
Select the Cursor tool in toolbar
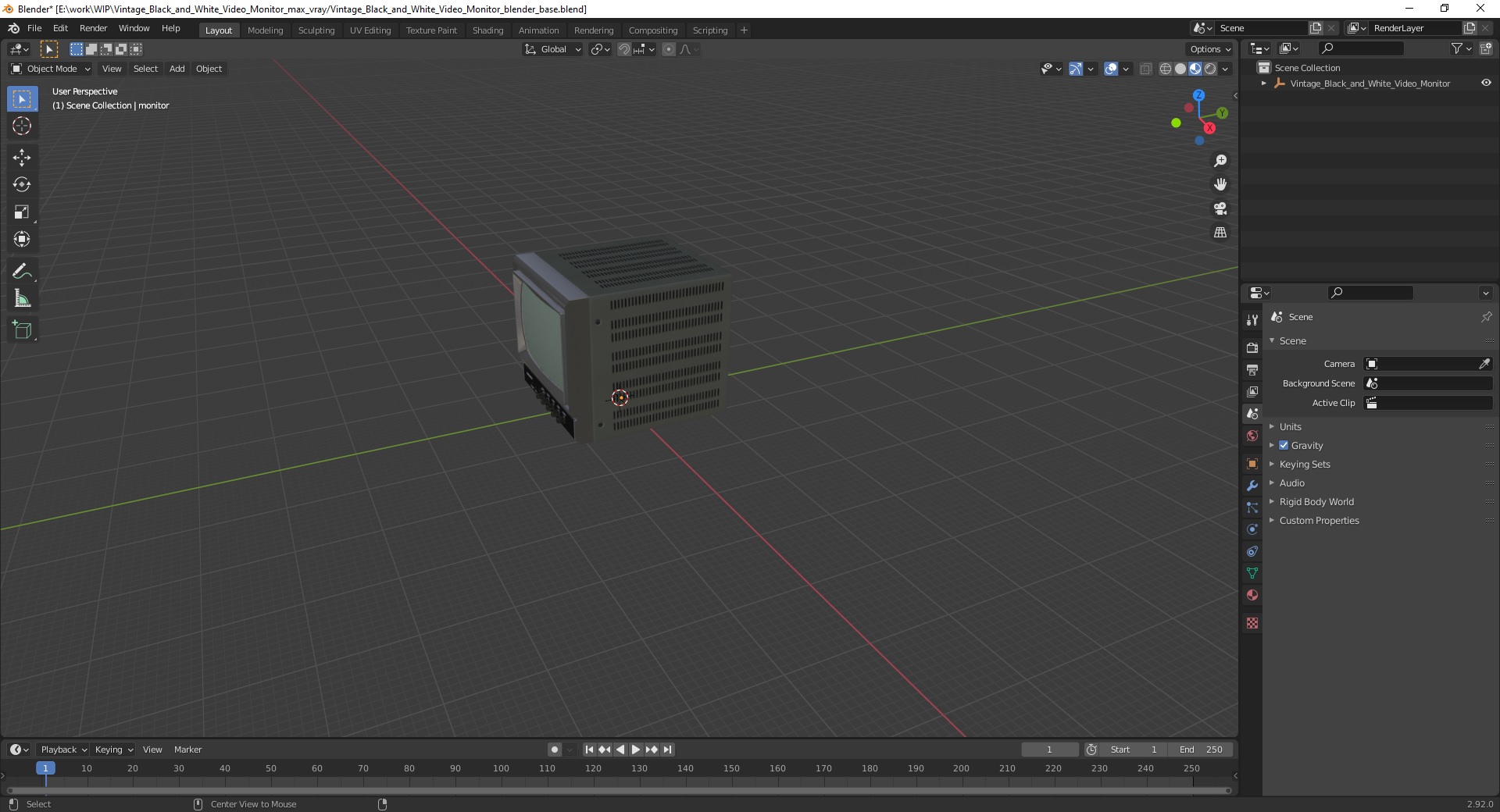point(22,126)
